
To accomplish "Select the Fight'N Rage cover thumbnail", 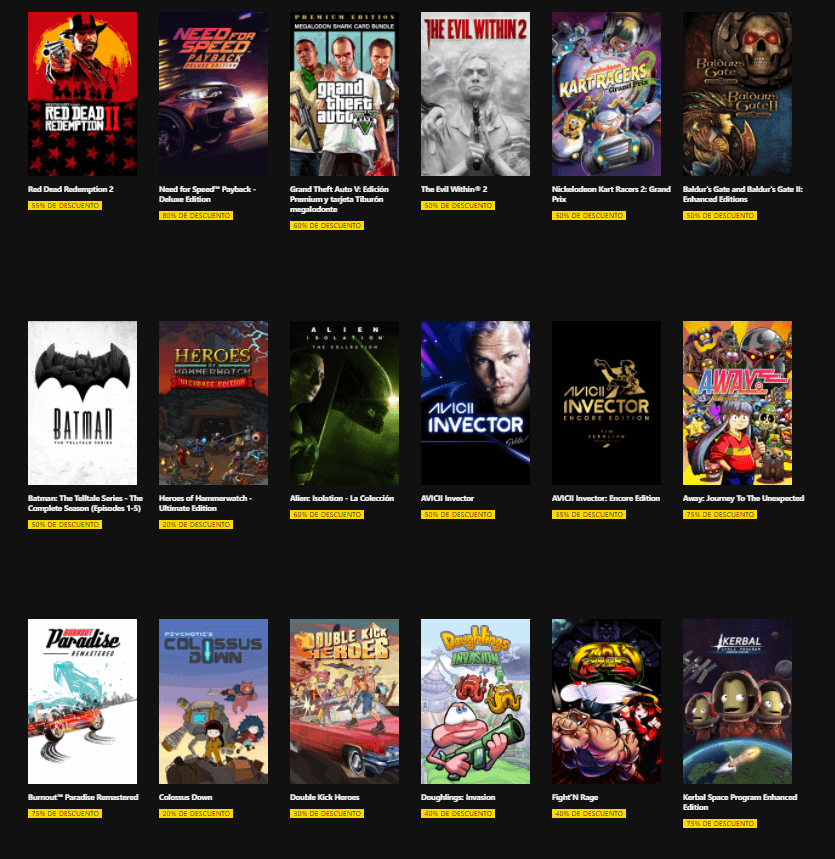I will [x=606, y=701].
